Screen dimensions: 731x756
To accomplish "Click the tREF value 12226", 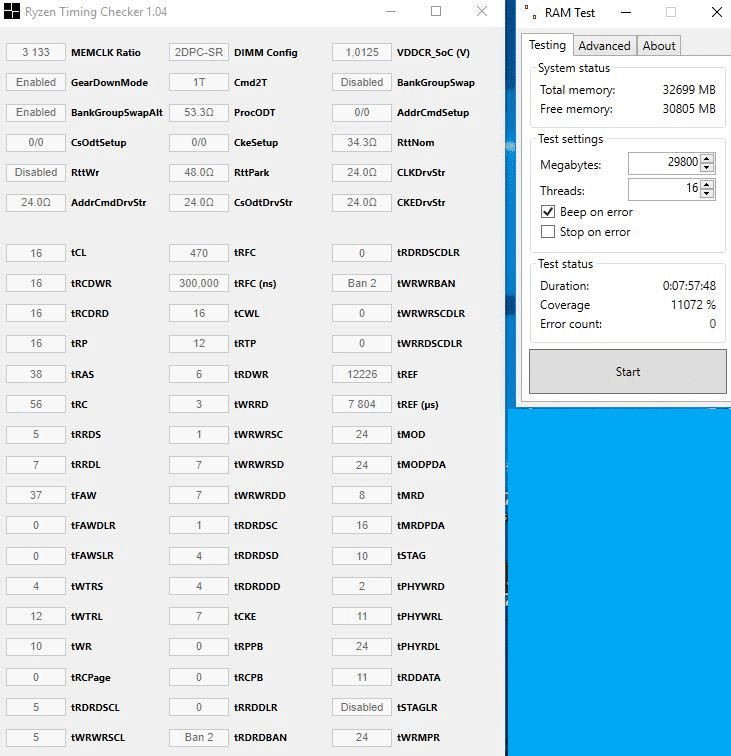I will (362, 374).
